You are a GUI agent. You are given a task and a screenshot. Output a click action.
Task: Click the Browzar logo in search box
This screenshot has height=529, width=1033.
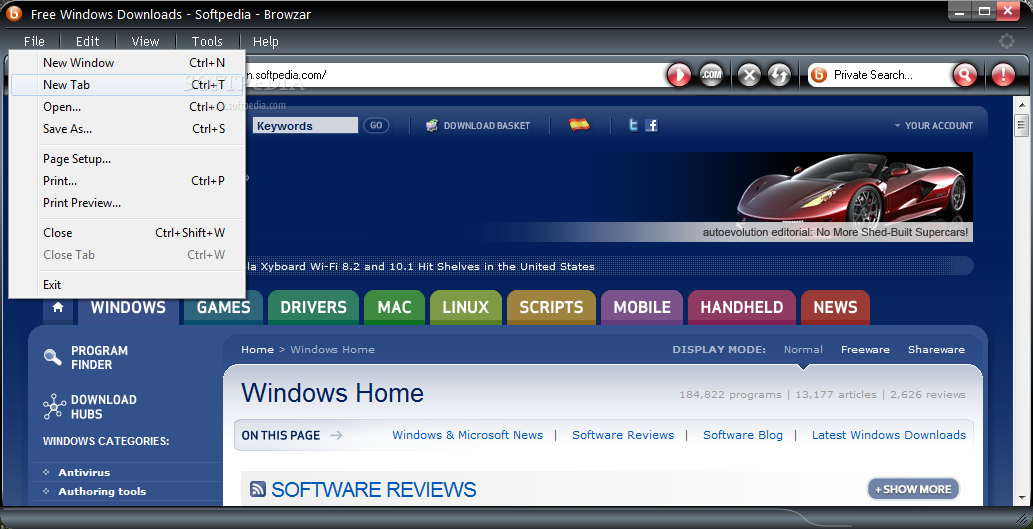coord(818,75)
